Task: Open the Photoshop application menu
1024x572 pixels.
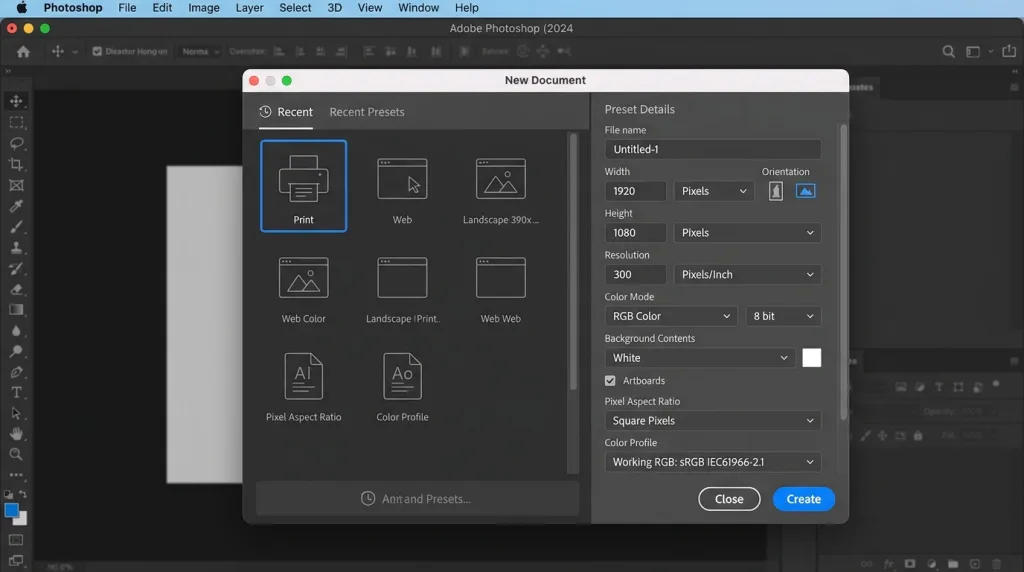Action: point(73,8)
